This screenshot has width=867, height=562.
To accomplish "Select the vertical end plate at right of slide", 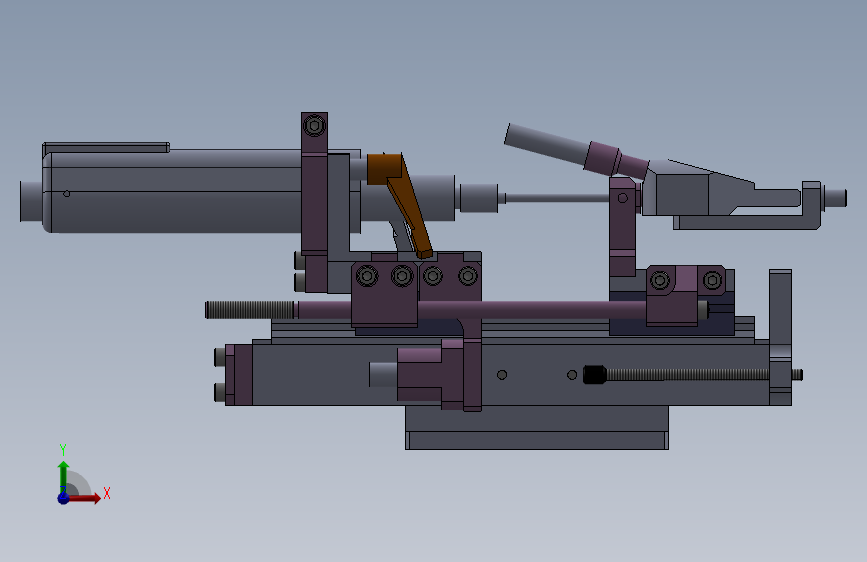I will point(780,337).
